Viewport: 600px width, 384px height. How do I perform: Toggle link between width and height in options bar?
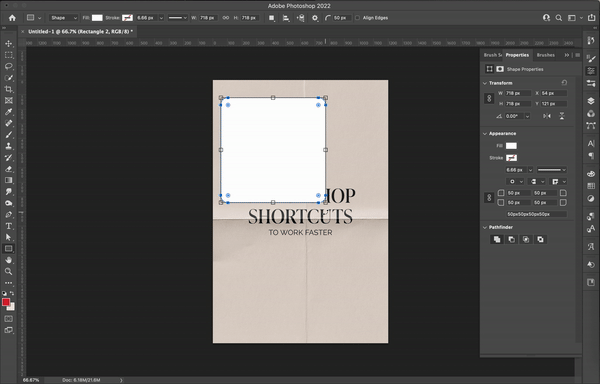tap(226, 18)
